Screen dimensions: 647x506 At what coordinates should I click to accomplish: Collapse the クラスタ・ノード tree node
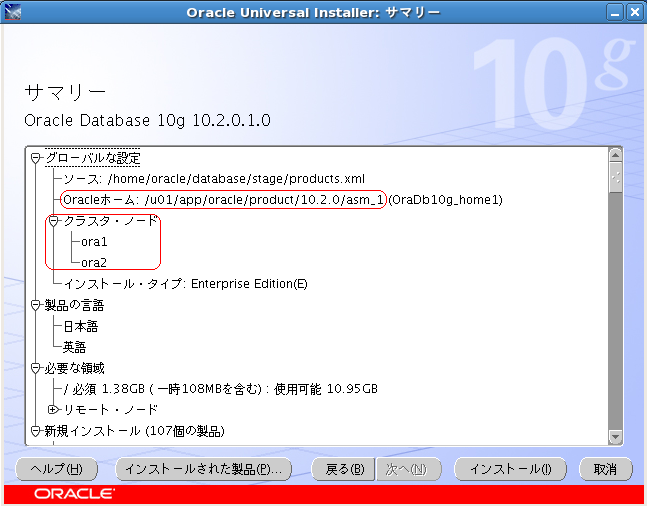[x=53, y=221]
